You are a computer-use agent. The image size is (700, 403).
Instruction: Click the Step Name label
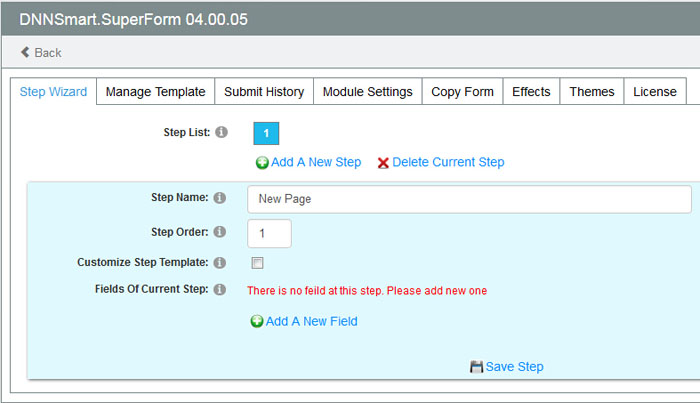179,197
